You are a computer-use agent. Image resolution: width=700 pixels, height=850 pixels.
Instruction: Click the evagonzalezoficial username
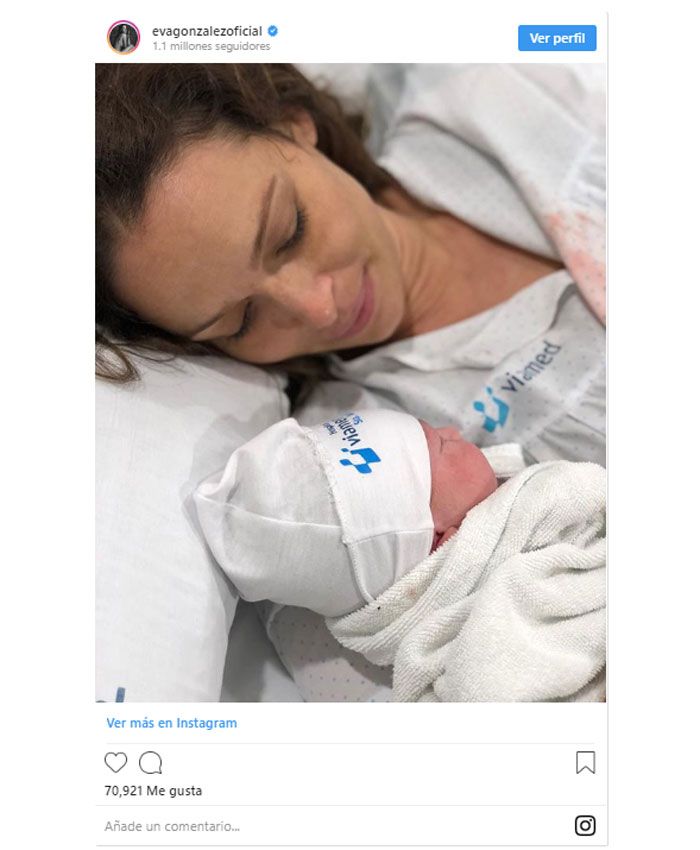207,31
